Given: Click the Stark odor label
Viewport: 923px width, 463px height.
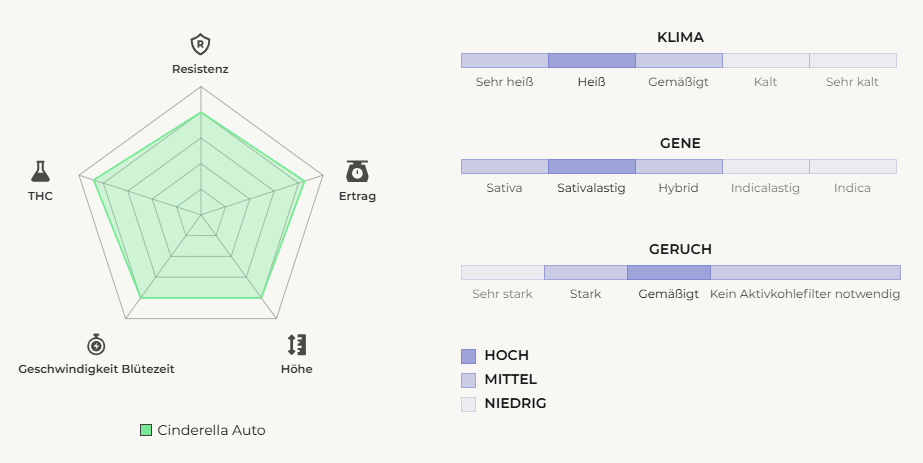Looking at the screenshot, I should [585, 294].
